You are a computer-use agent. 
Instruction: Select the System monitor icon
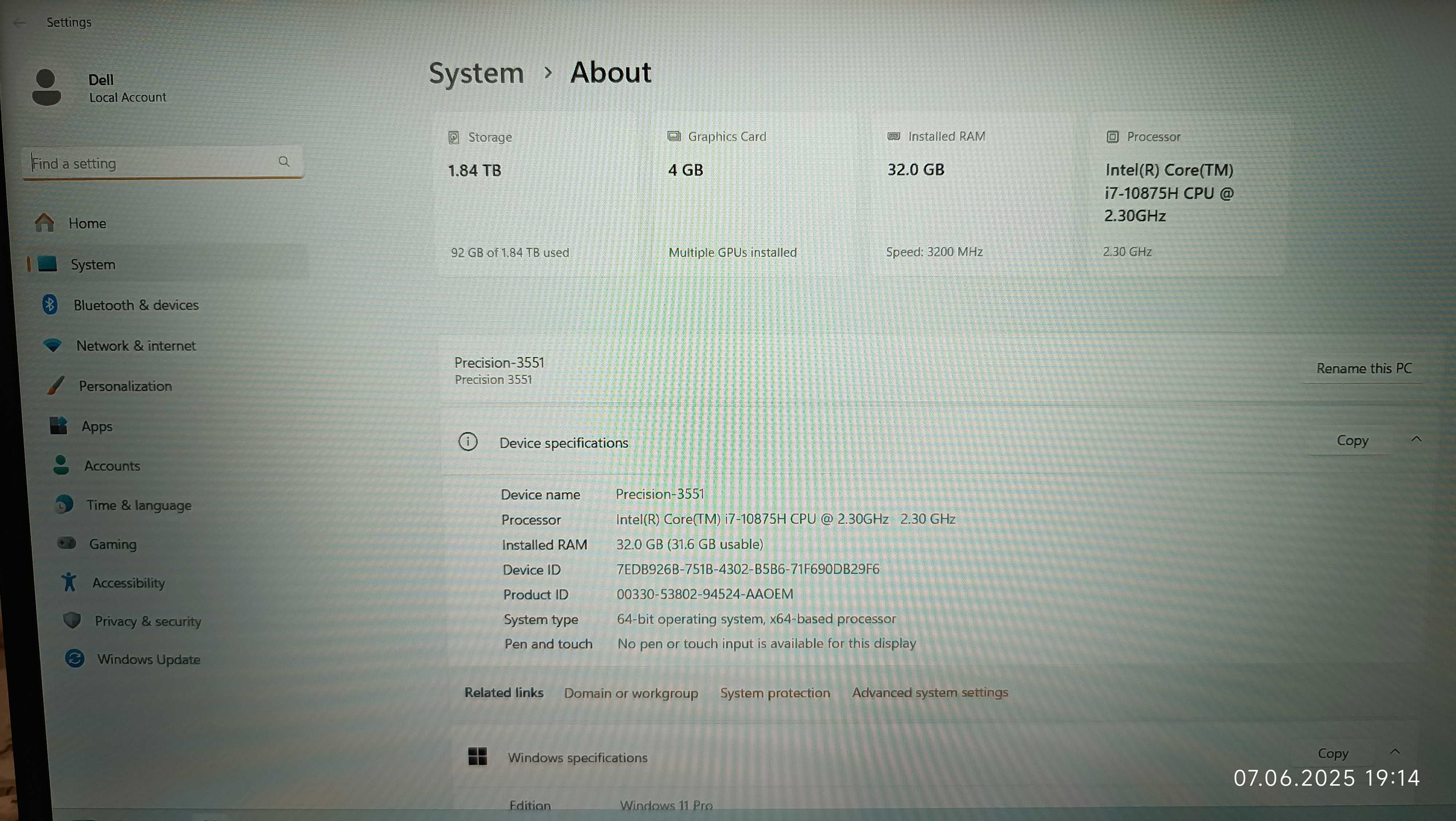pos(47,263)
